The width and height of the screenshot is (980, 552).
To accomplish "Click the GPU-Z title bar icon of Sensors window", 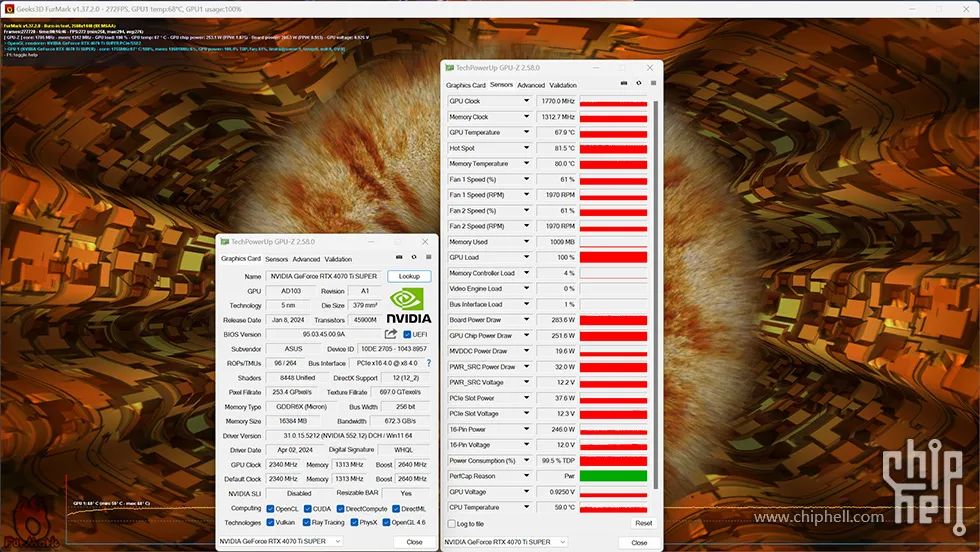I will (449, 68).
